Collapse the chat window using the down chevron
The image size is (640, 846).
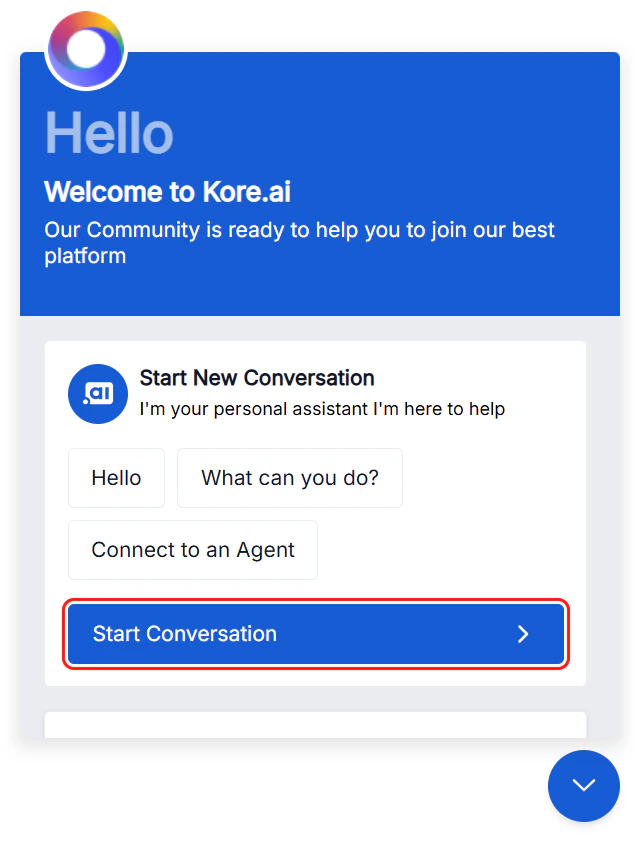584,786
